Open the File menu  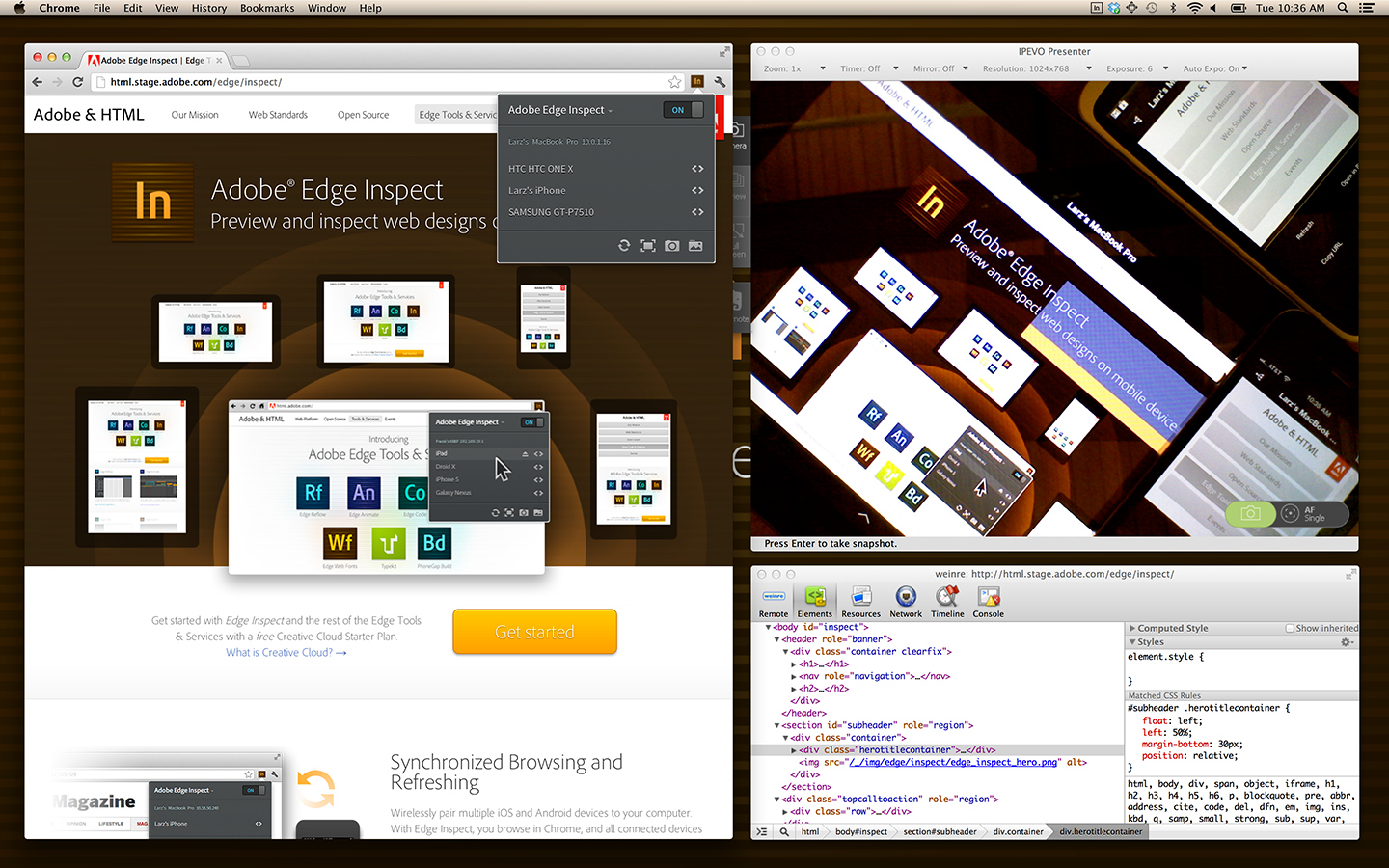pyautogui.click(x=101, y=8)
